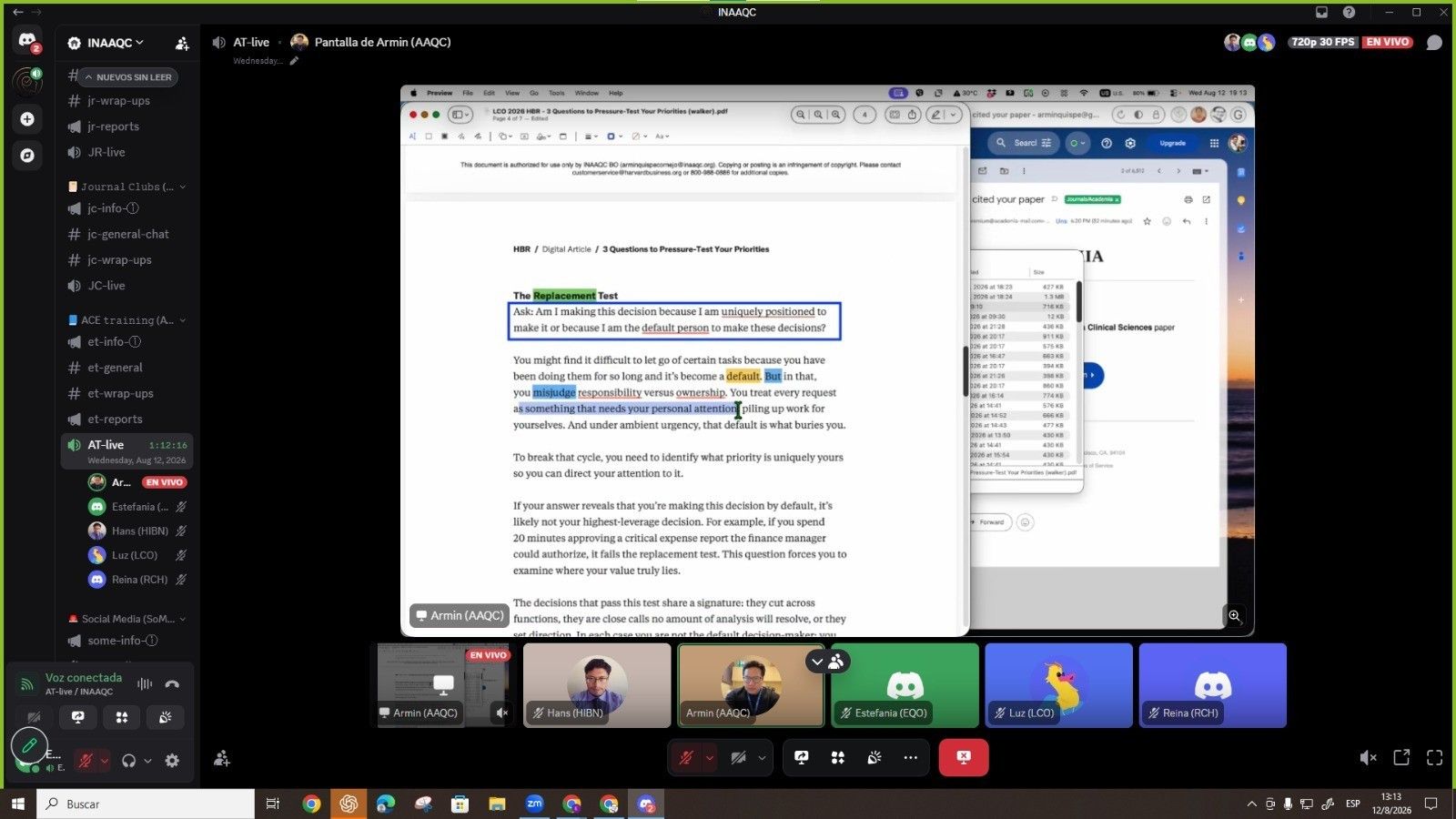Open the soundboard in user panel

point(166,717)
